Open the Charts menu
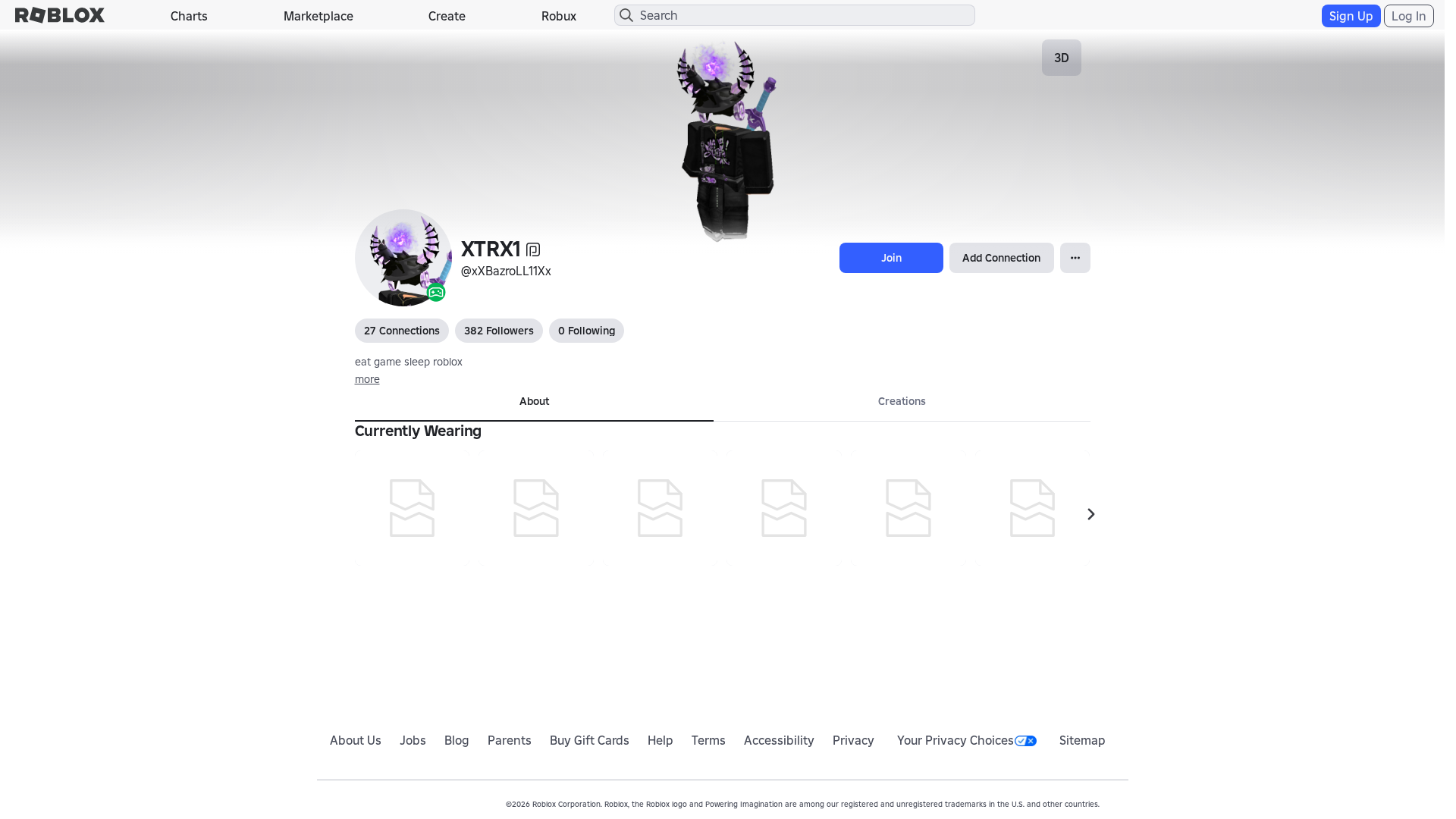 tap(189, 16)
